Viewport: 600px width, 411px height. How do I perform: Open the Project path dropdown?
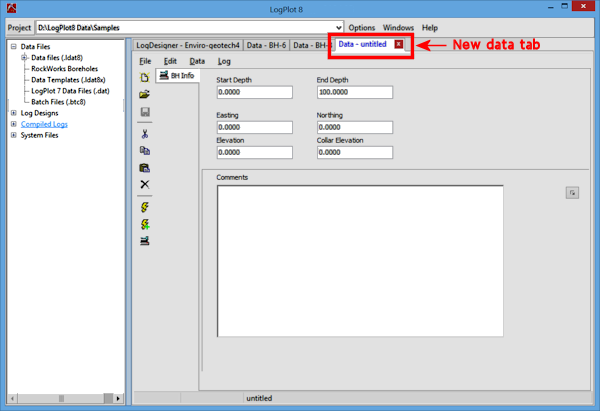coord(339,28)
